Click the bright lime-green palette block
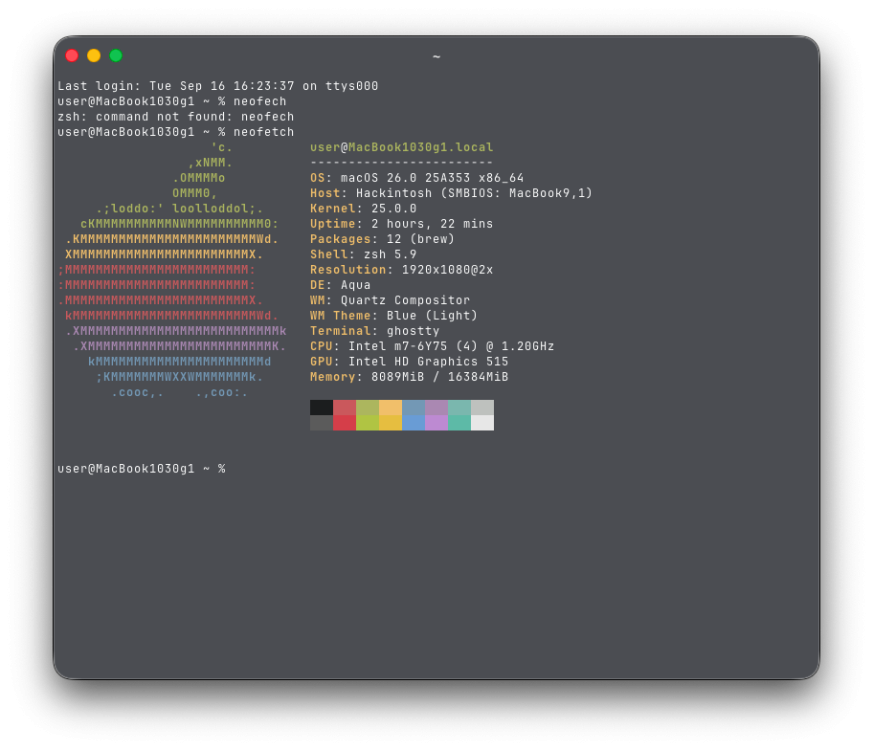The image size is (873, 750). [367, 423]
